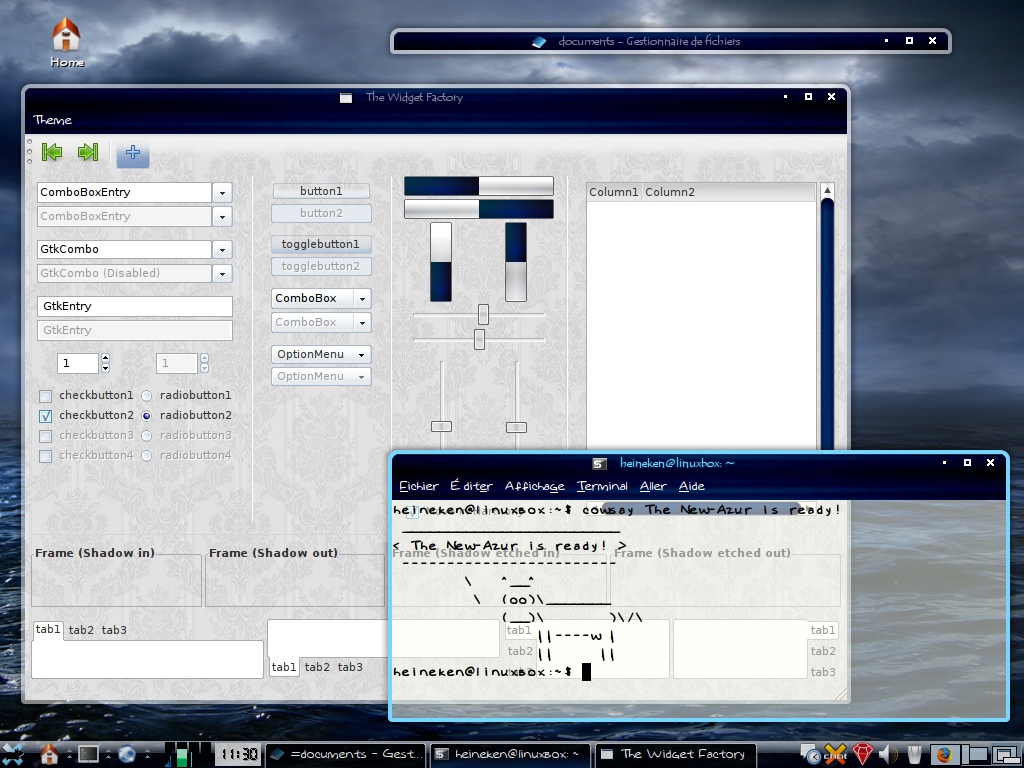Open the Xfce menu icon in panel
Screen dimensions: 1024x768
point(12,755)
